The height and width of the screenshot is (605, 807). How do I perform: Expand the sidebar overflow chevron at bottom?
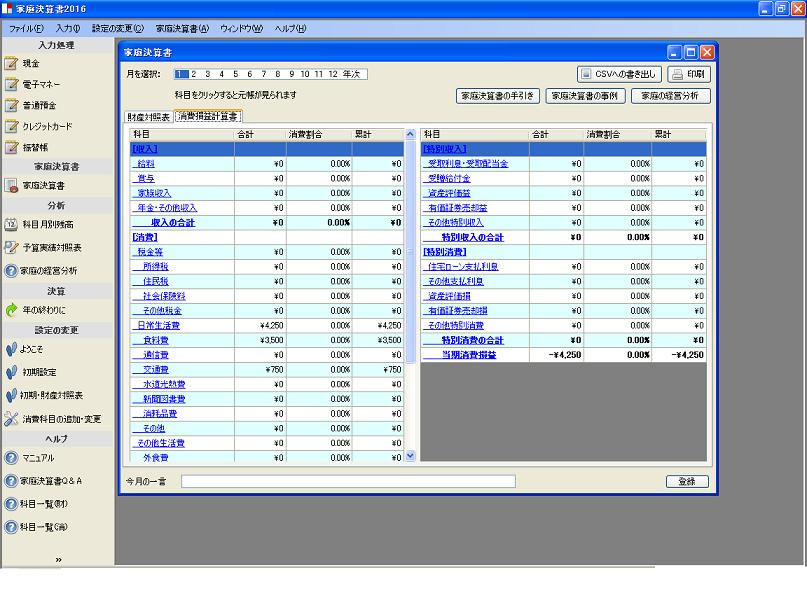[57, 560]
